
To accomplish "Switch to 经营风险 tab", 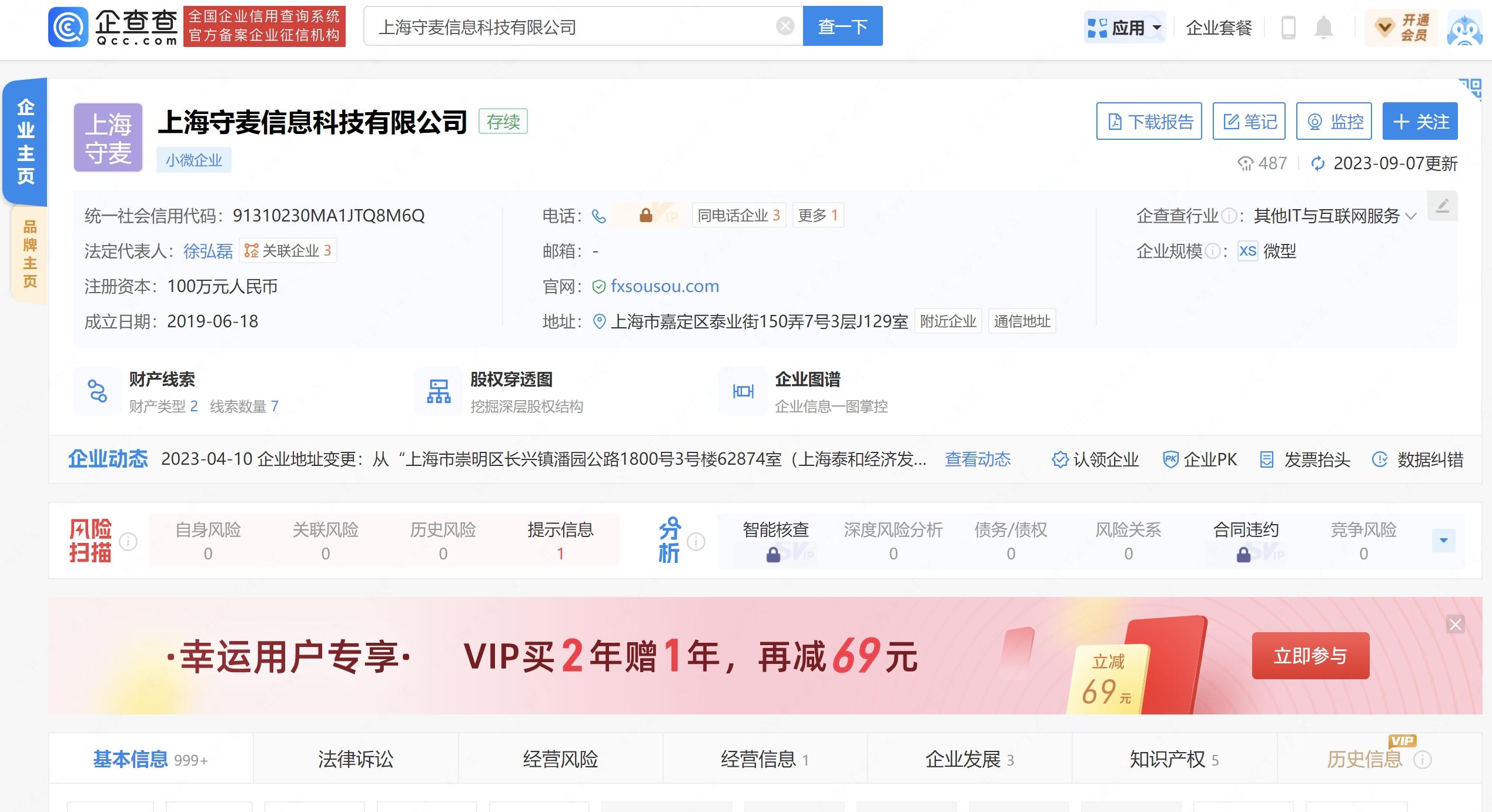I will pyautogui.click(x=560, y=759).
